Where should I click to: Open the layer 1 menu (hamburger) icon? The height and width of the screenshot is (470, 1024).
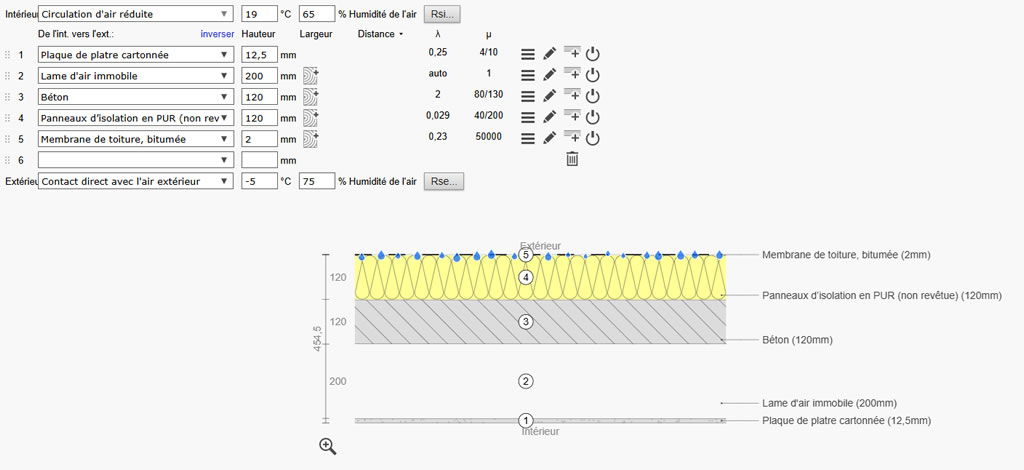(528, 54)
